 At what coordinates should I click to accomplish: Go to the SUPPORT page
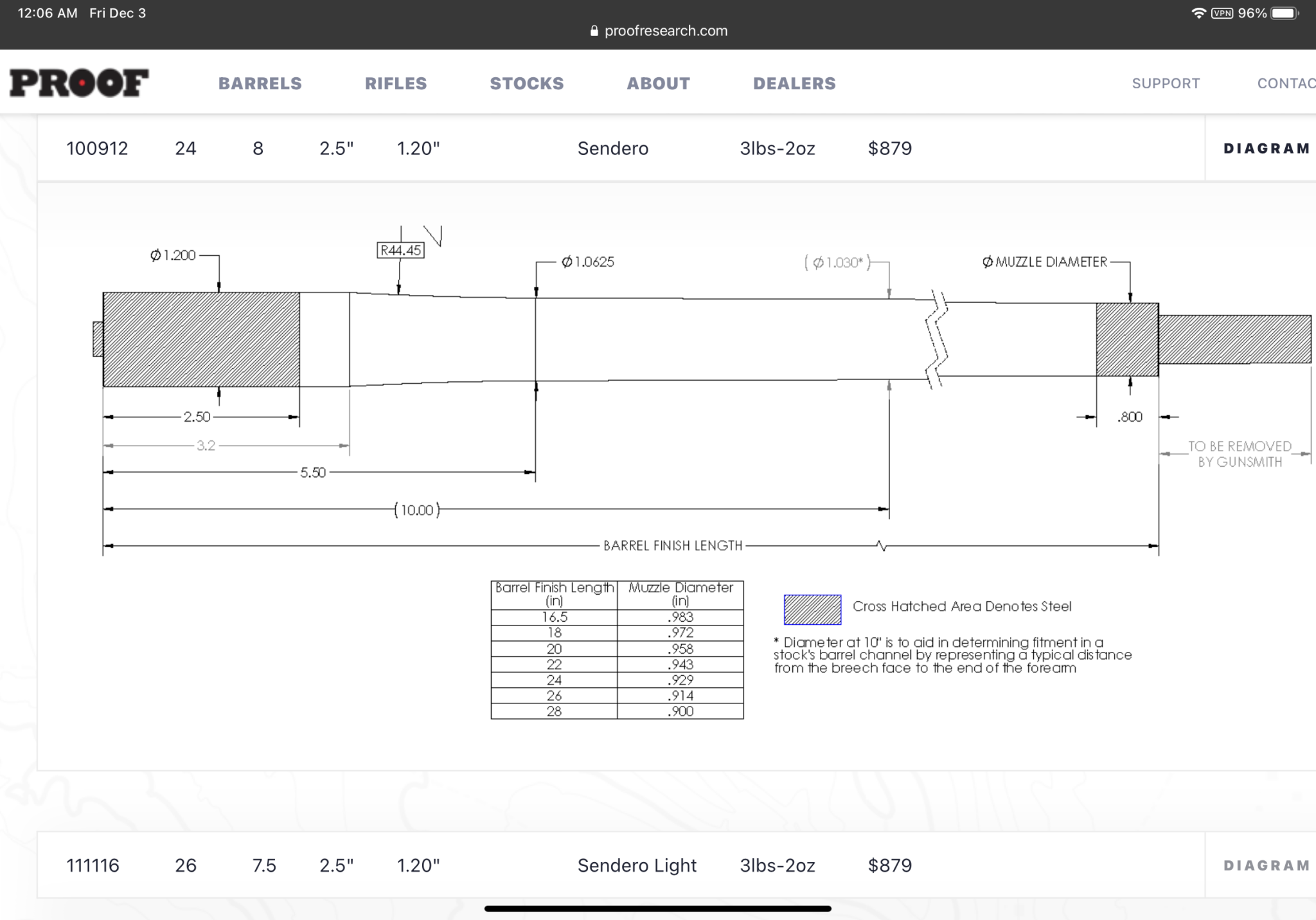[1166, 84]
